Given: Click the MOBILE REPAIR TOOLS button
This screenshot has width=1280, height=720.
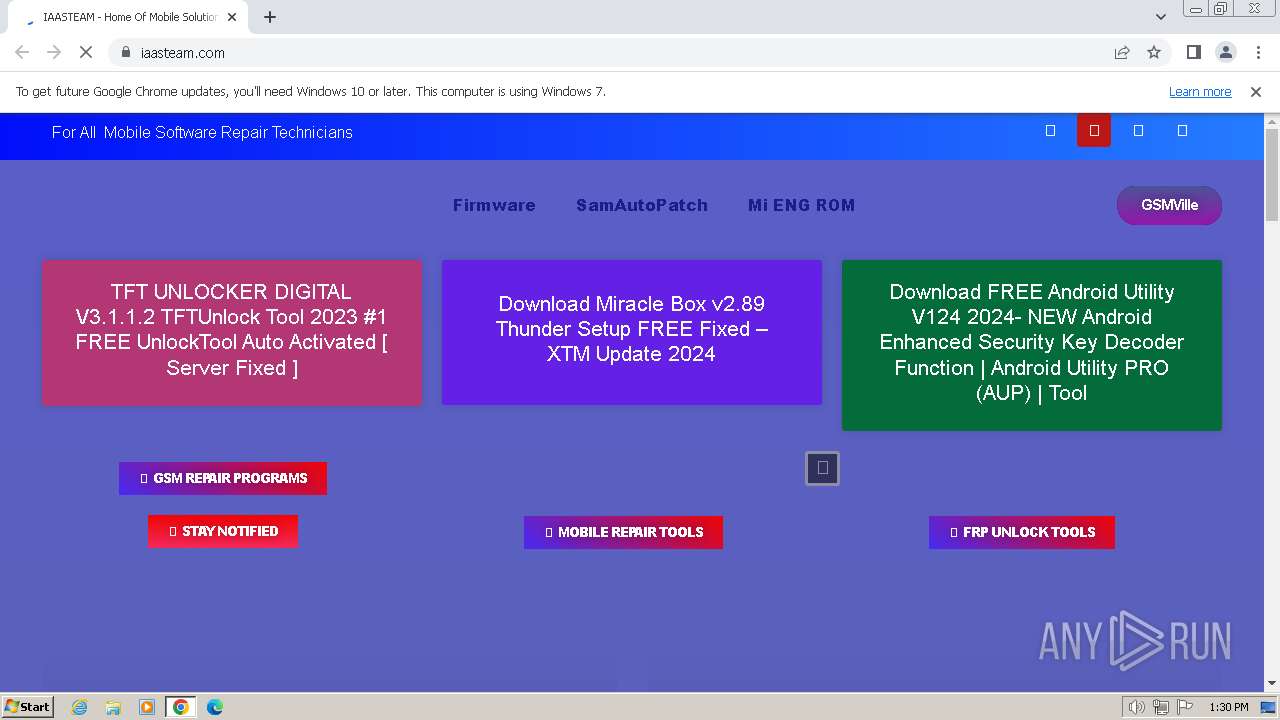Looking at the screenshot, I should point(623,532).
